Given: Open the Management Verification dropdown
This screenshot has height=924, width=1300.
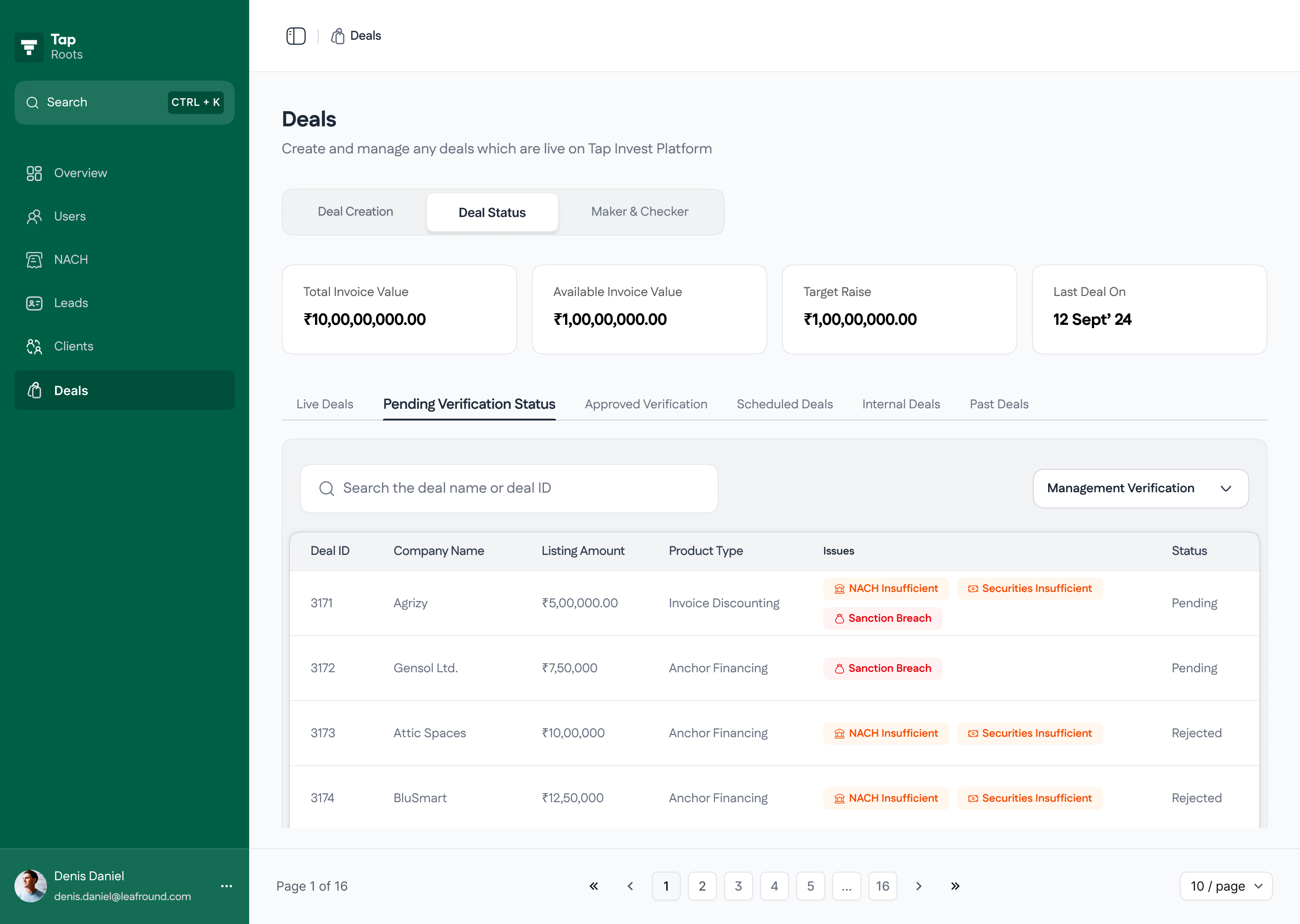Looking at the screenshot, I should (x=1141, y=488).
